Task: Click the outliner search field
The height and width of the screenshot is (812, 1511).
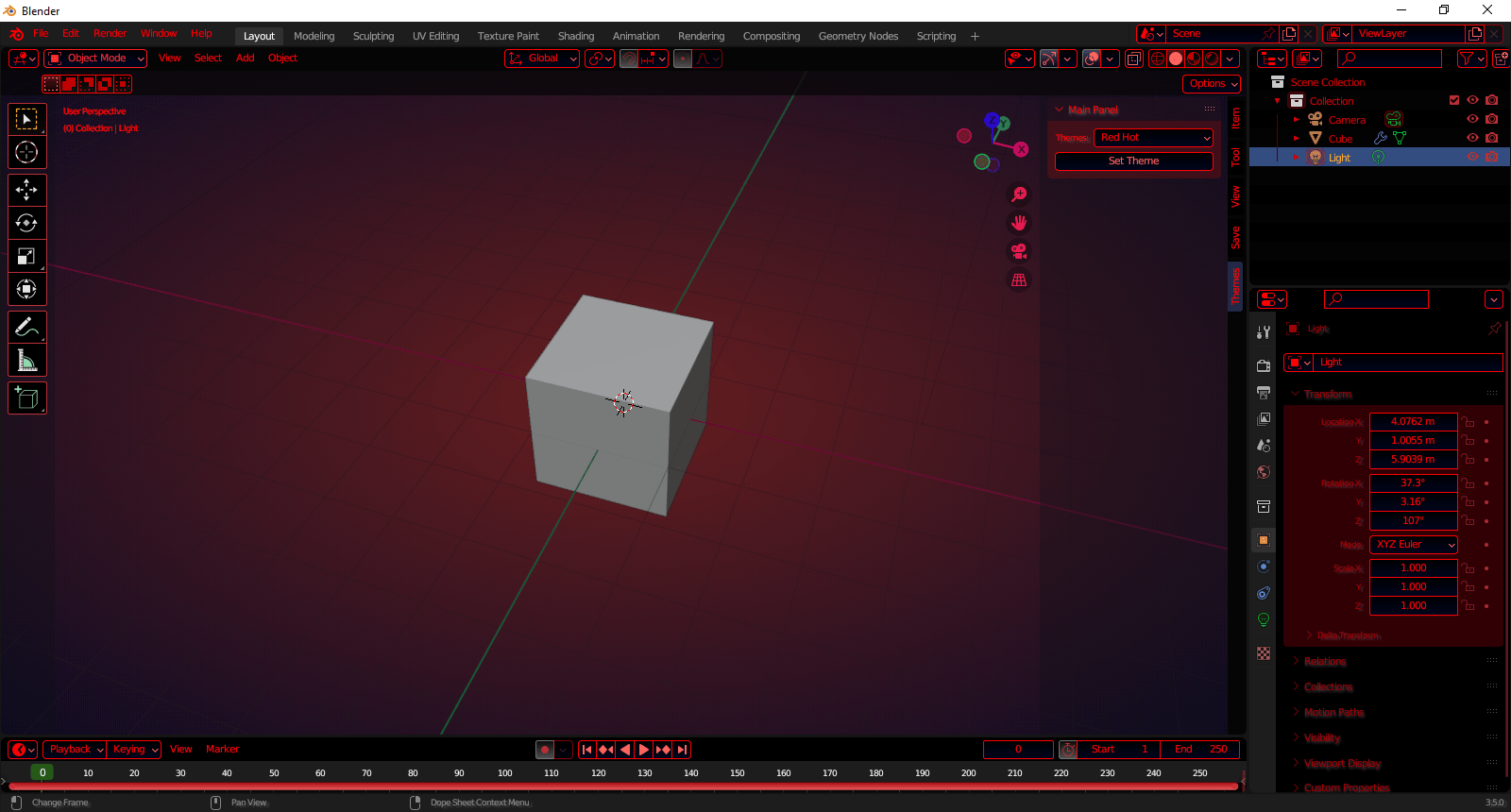Action: [1388, 59]
